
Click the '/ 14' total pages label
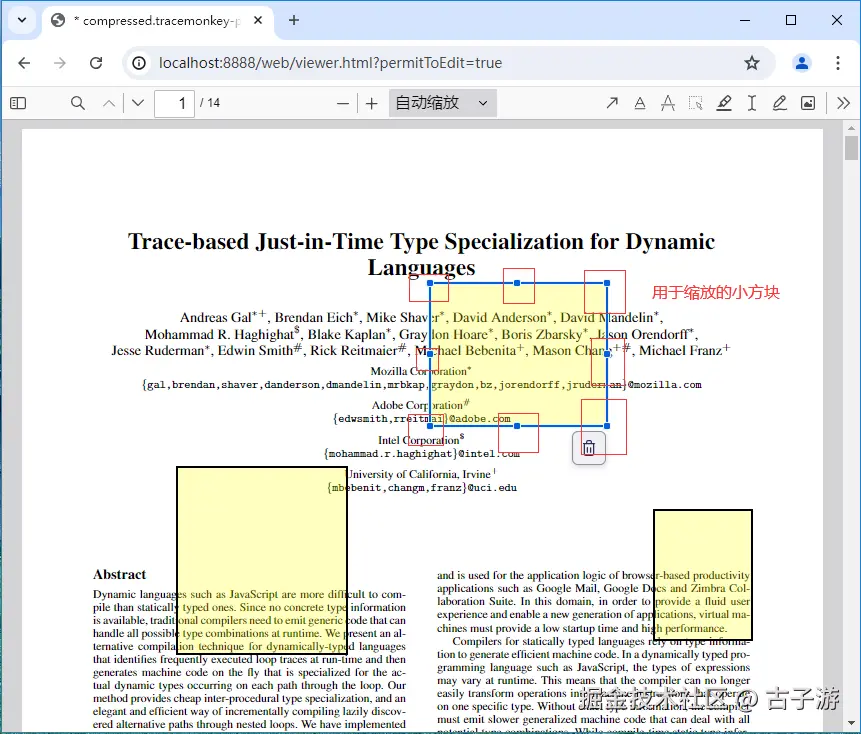tap(210, 103)
